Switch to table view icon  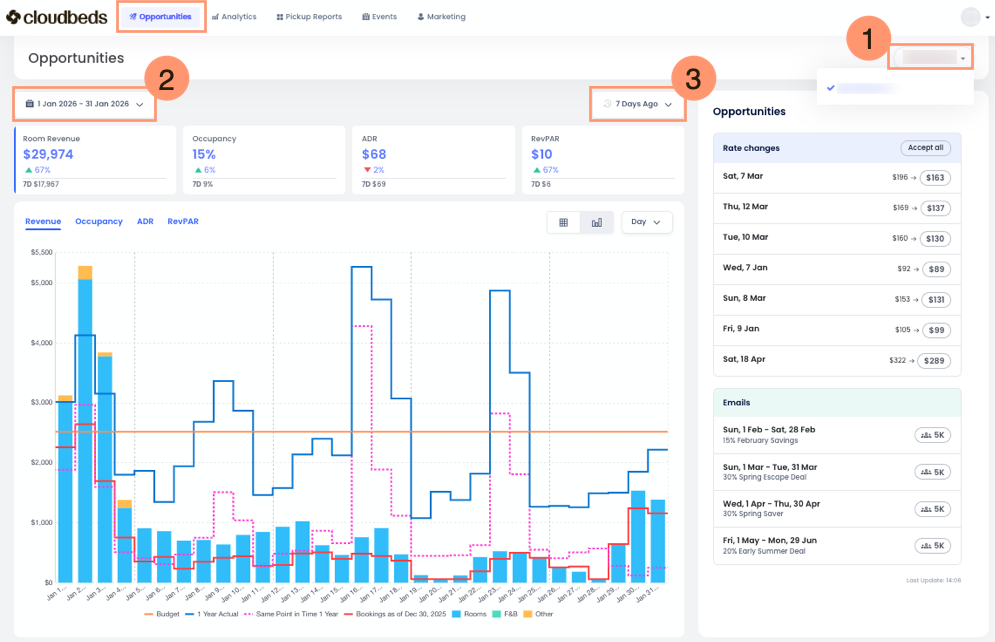click(564, 222)
